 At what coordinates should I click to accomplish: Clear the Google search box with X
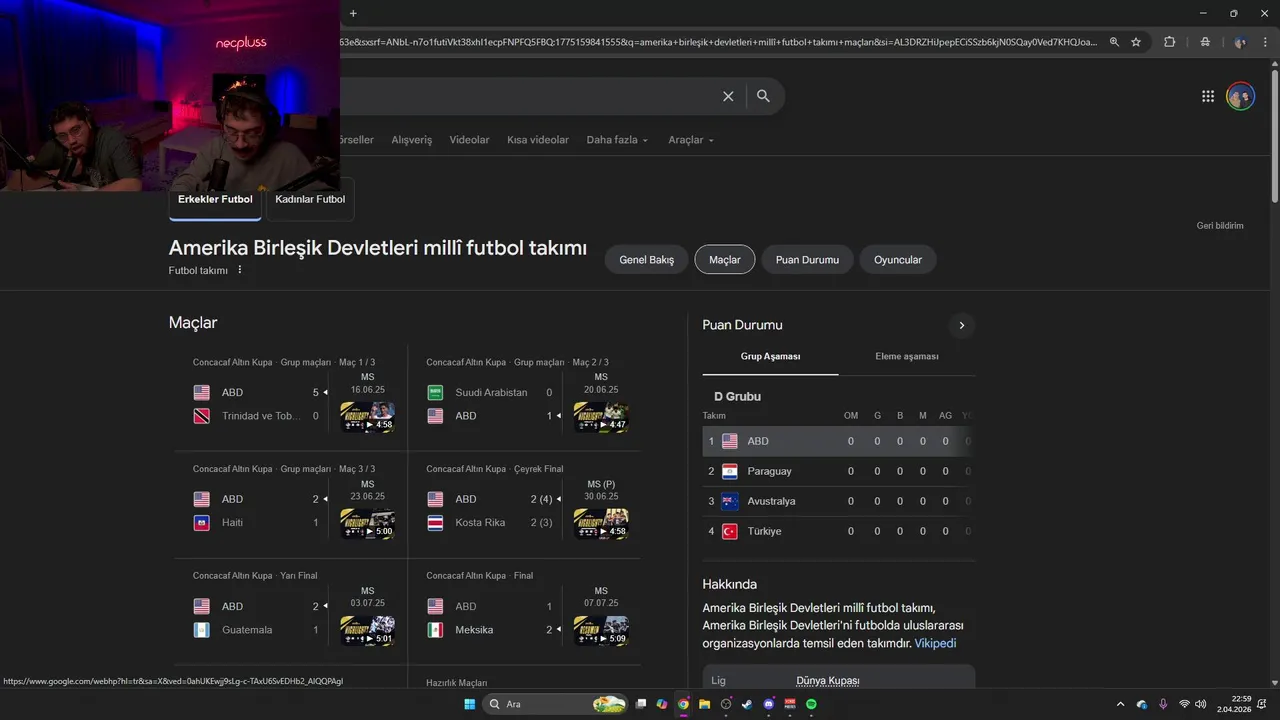[728, 96]
